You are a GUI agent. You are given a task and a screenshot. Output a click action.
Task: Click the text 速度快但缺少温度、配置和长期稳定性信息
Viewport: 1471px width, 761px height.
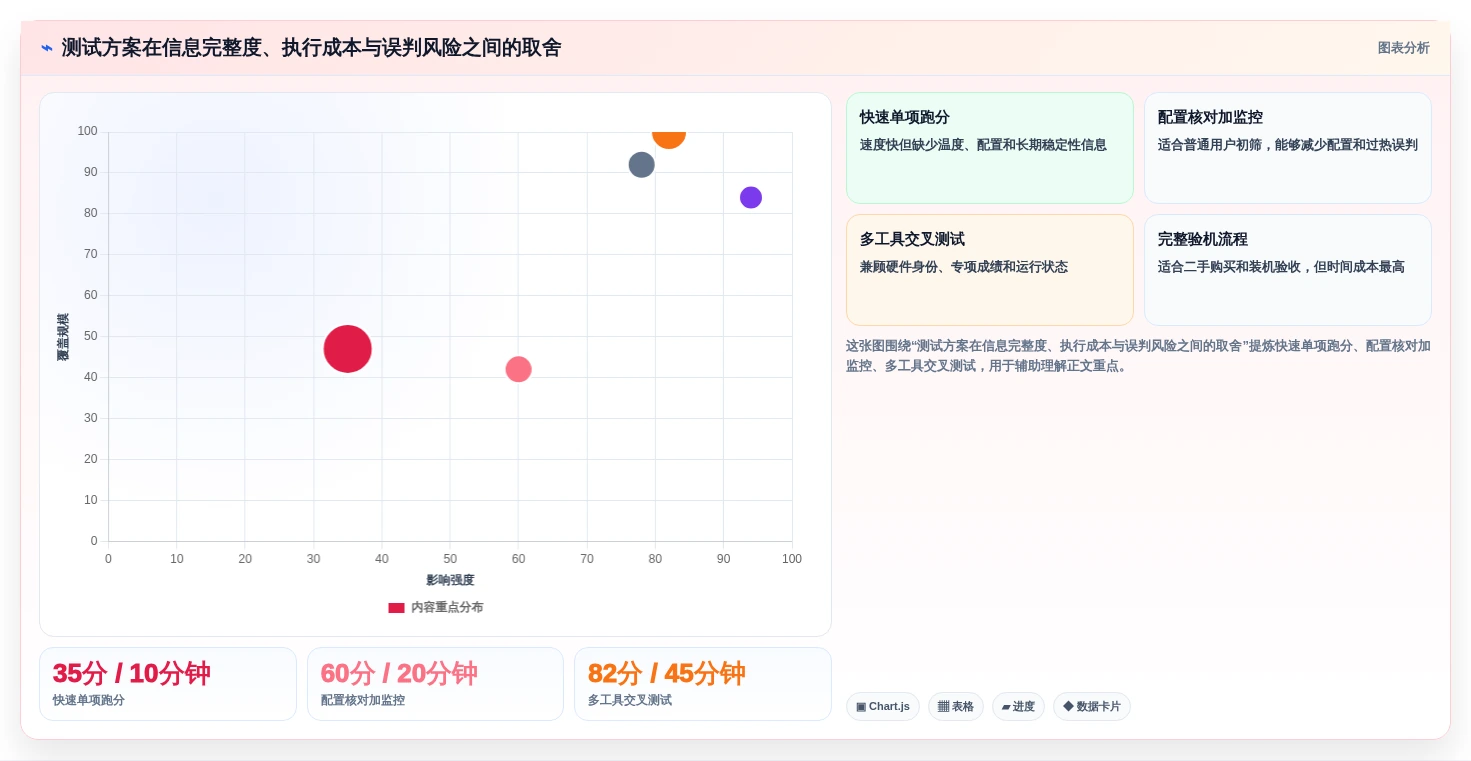pos(983,145)
